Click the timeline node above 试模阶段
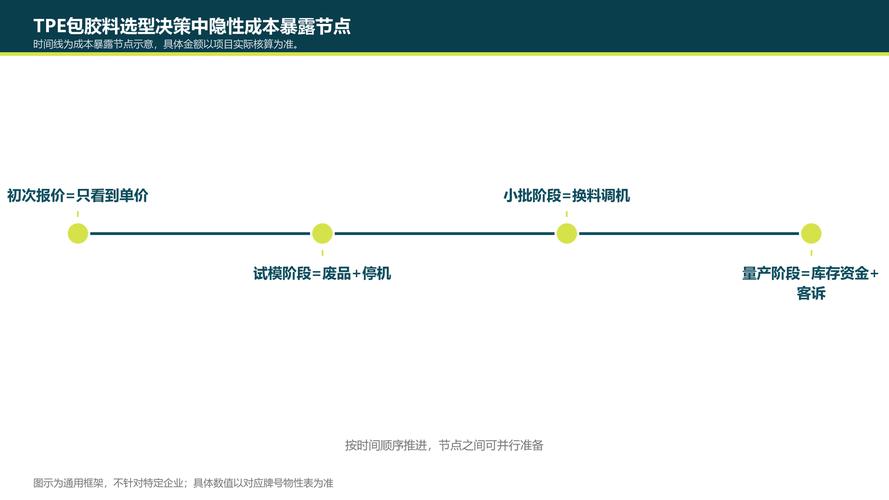 (x=322, y=234)
